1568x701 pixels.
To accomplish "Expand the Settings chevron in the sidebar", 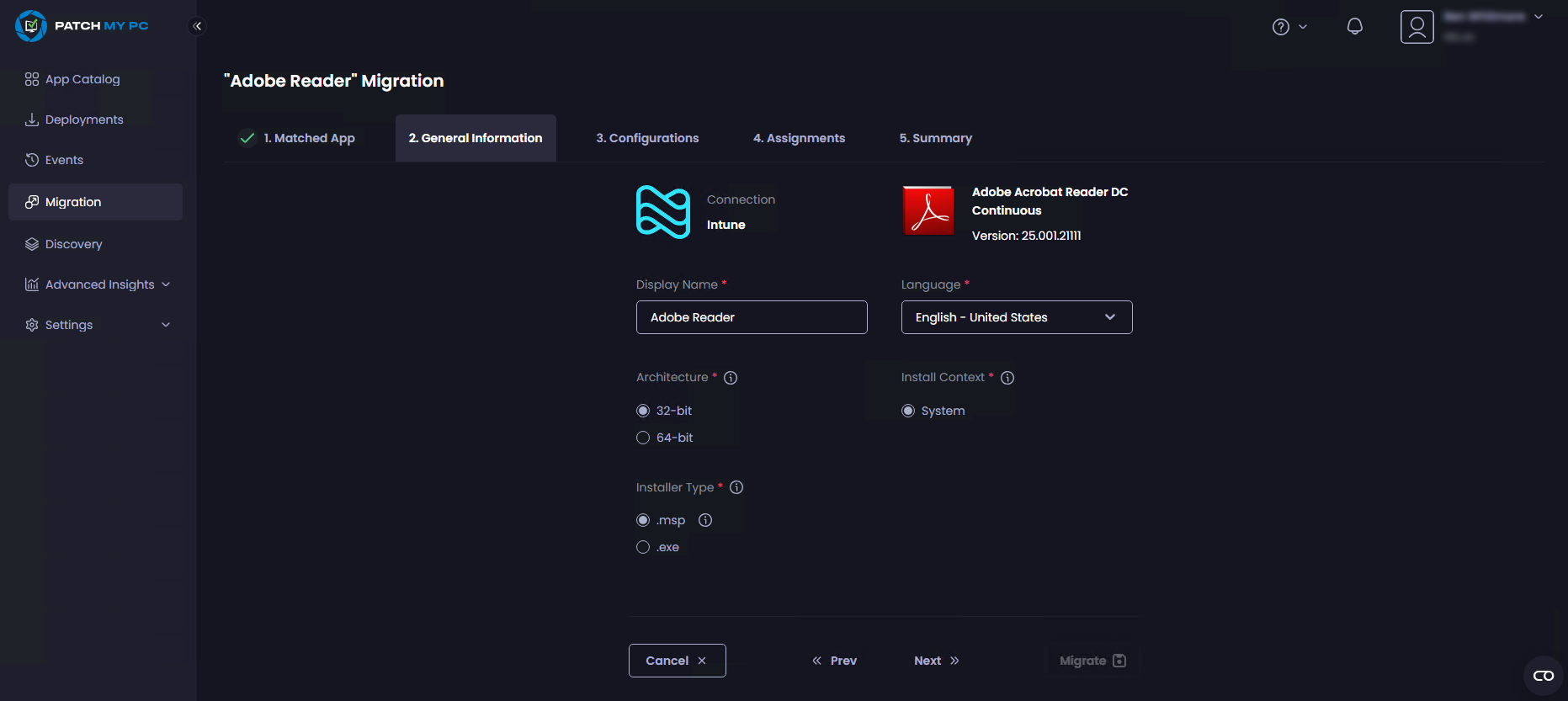I will point(166,325).
